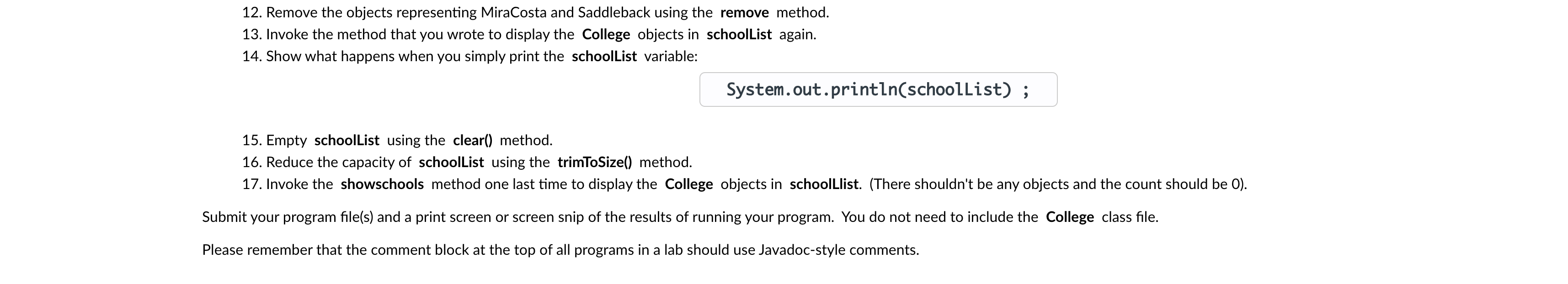Click 'schoolLlist.' in step 17
The image size is (1568, 284).
826,184
